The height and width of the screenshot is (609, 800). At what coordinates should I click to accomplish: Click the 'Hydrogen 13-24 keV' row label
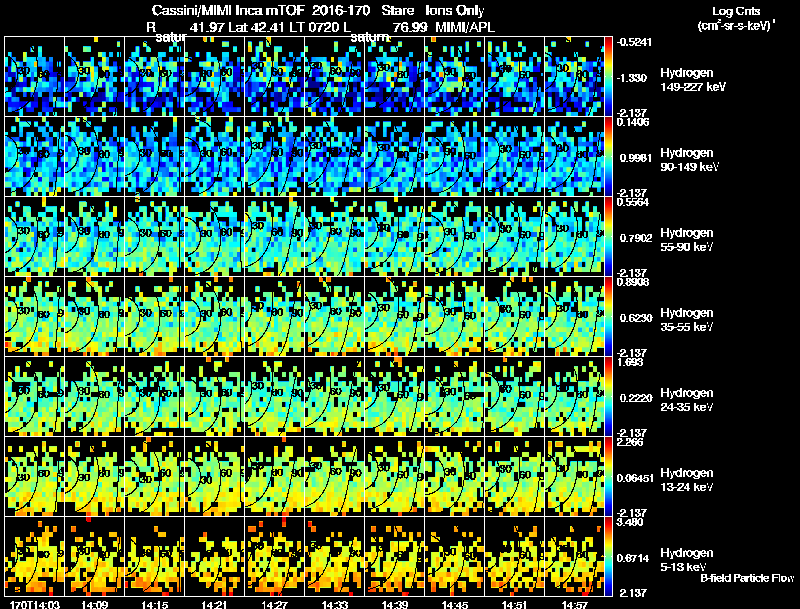(687, 480)
